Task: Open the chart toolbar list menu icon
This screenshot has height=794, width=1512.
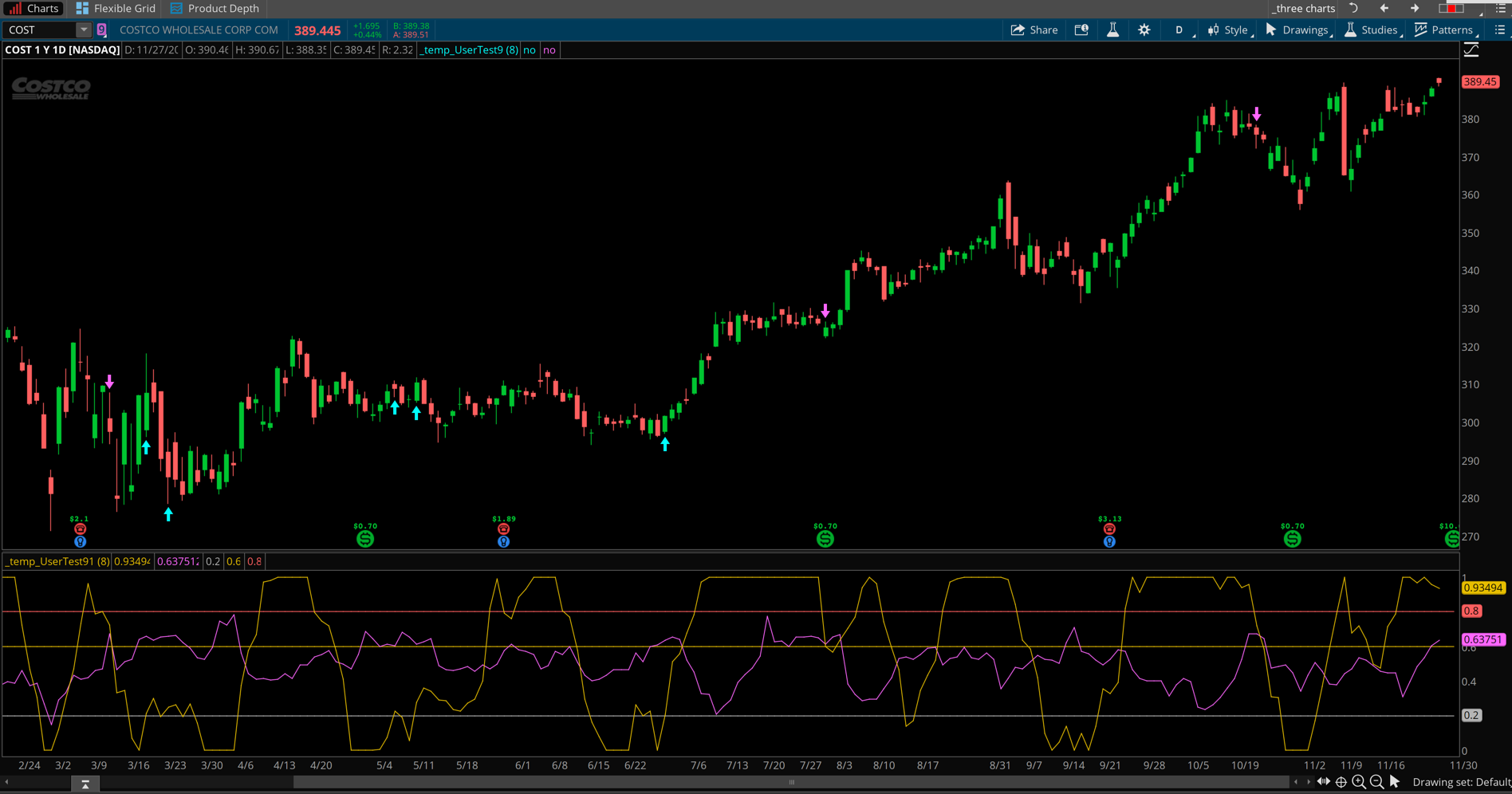Action: tap(1499, 29)
